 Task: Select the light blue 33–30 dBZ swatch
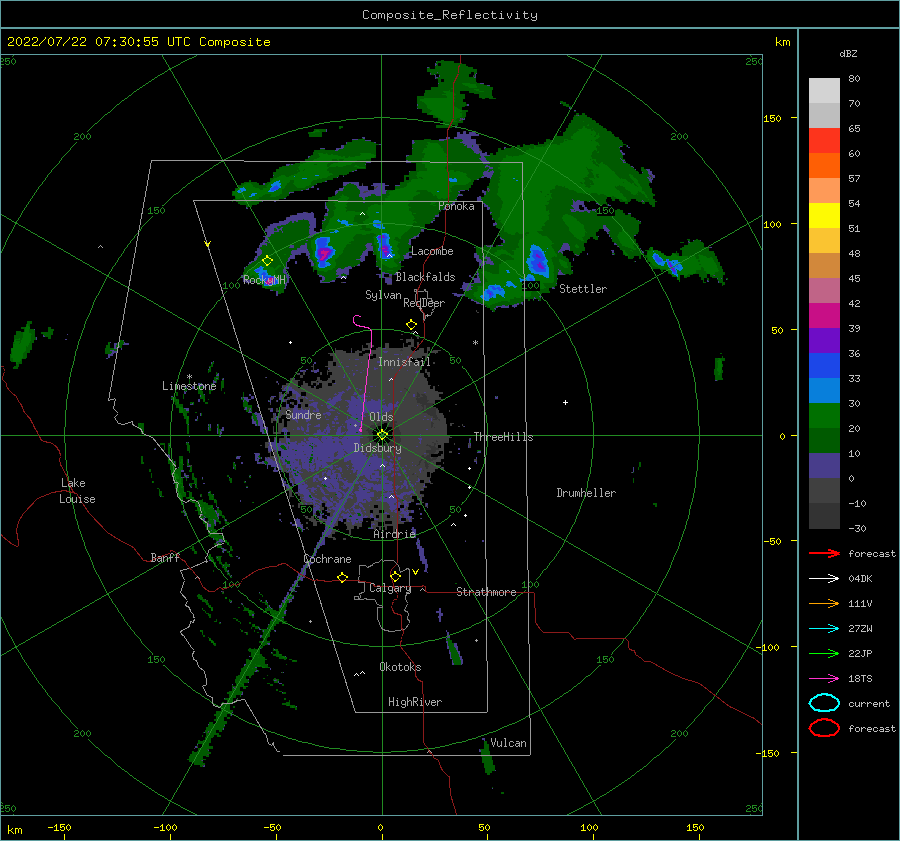[x=824, y=391]
